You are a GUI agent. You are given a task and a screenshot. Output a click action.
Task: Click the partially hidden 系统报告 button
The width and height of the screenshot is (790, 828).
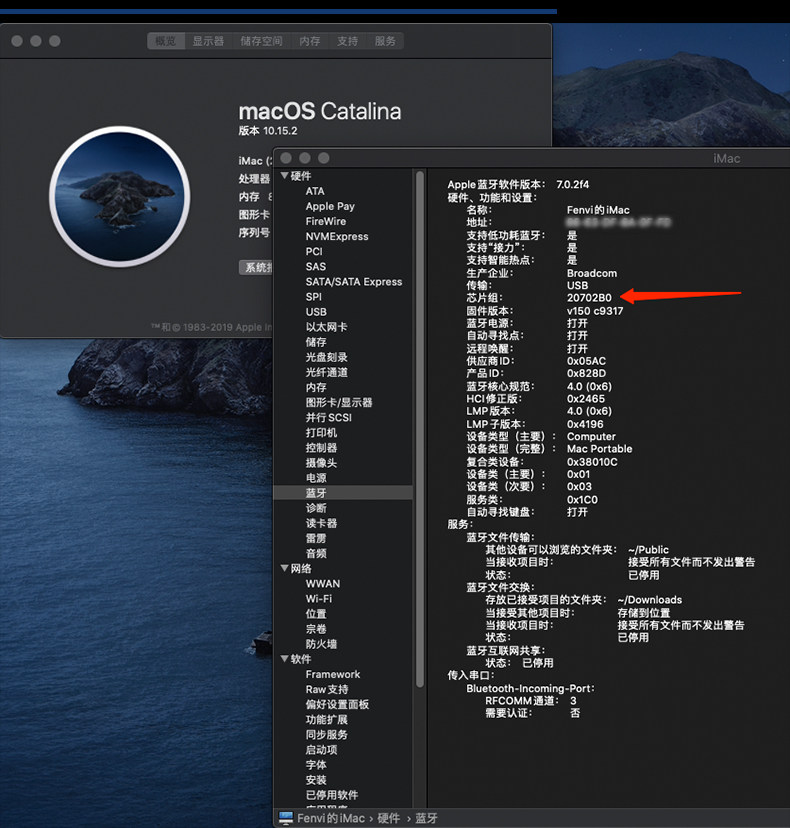(257, 267)
